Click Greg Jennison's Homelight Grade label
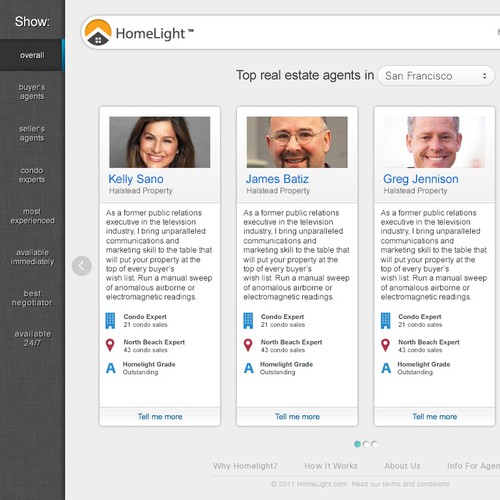 424,364
